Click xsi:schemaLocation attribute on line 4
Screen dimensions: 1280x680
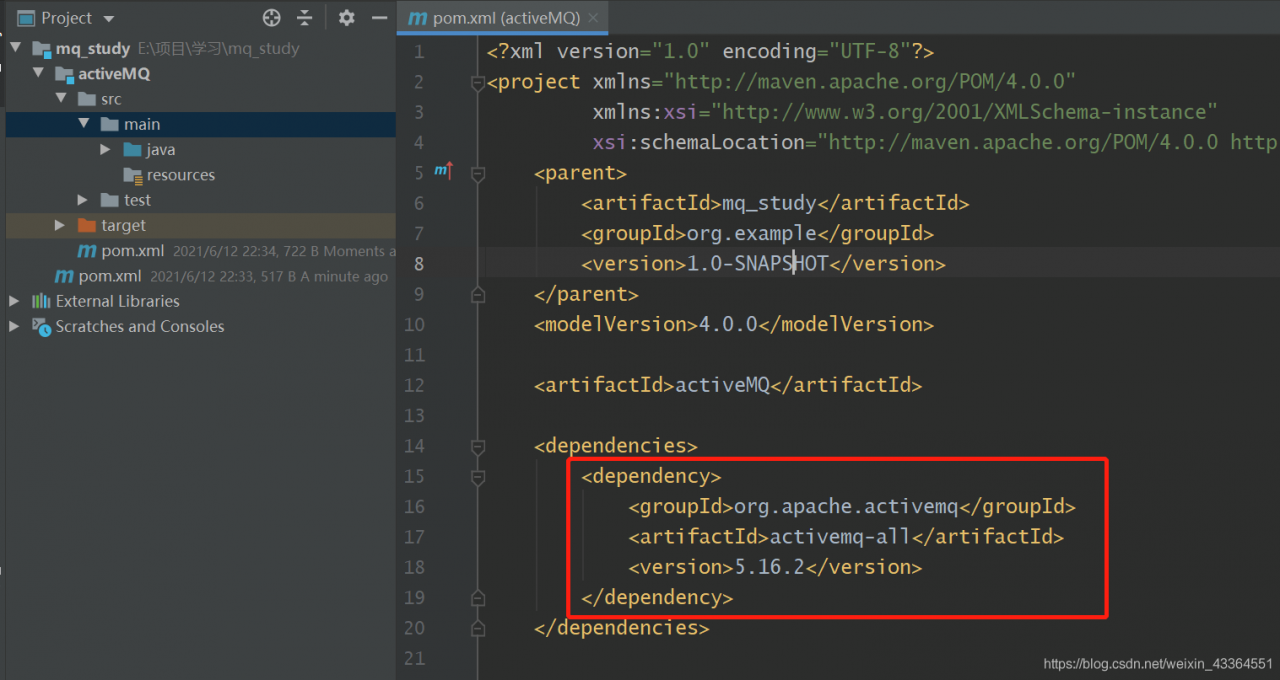point(698,142)
